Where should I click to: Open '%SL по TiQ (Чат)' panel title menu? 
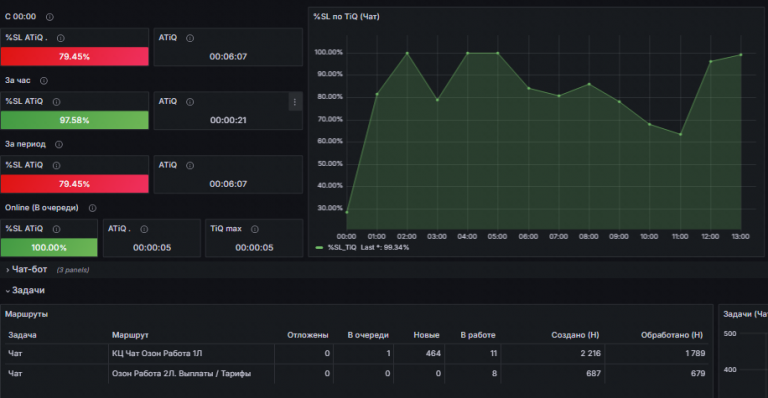click(x=346, y=17)
